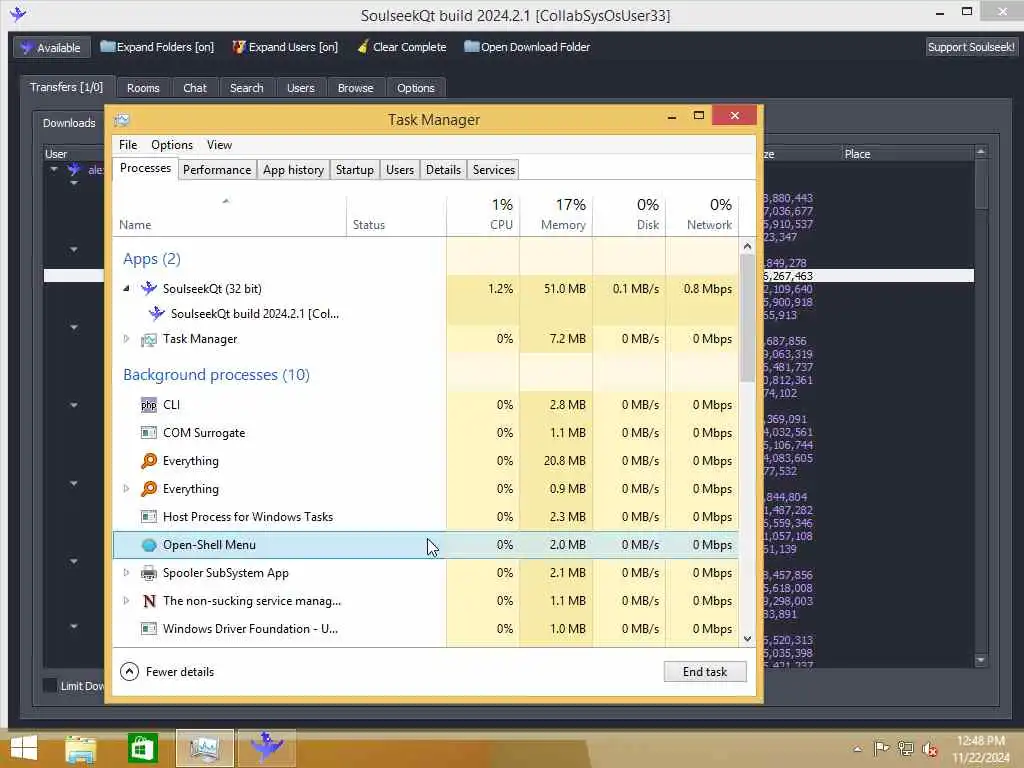
Task: Open the View menu in Task Manager
Action: (219, 145)
